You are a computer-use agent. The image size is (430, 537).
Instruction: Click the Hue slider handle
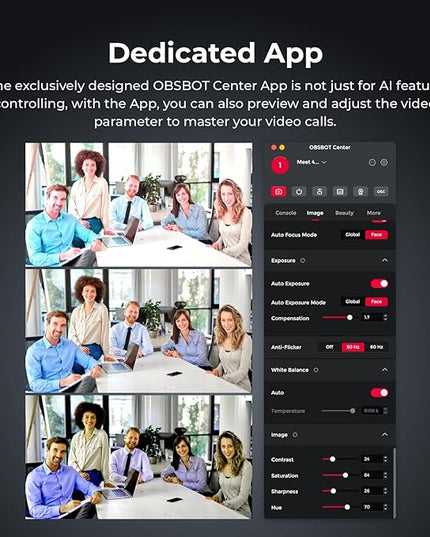[347, 507]
